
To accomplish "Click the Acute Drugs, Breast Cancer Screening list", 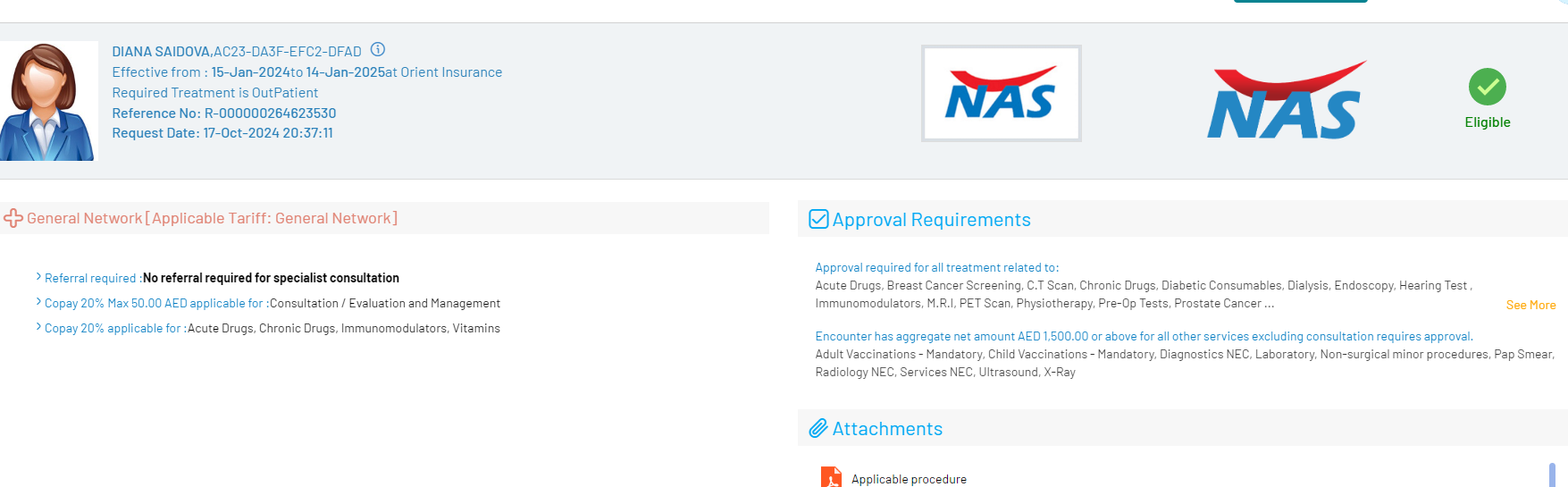I will 1144,294.
